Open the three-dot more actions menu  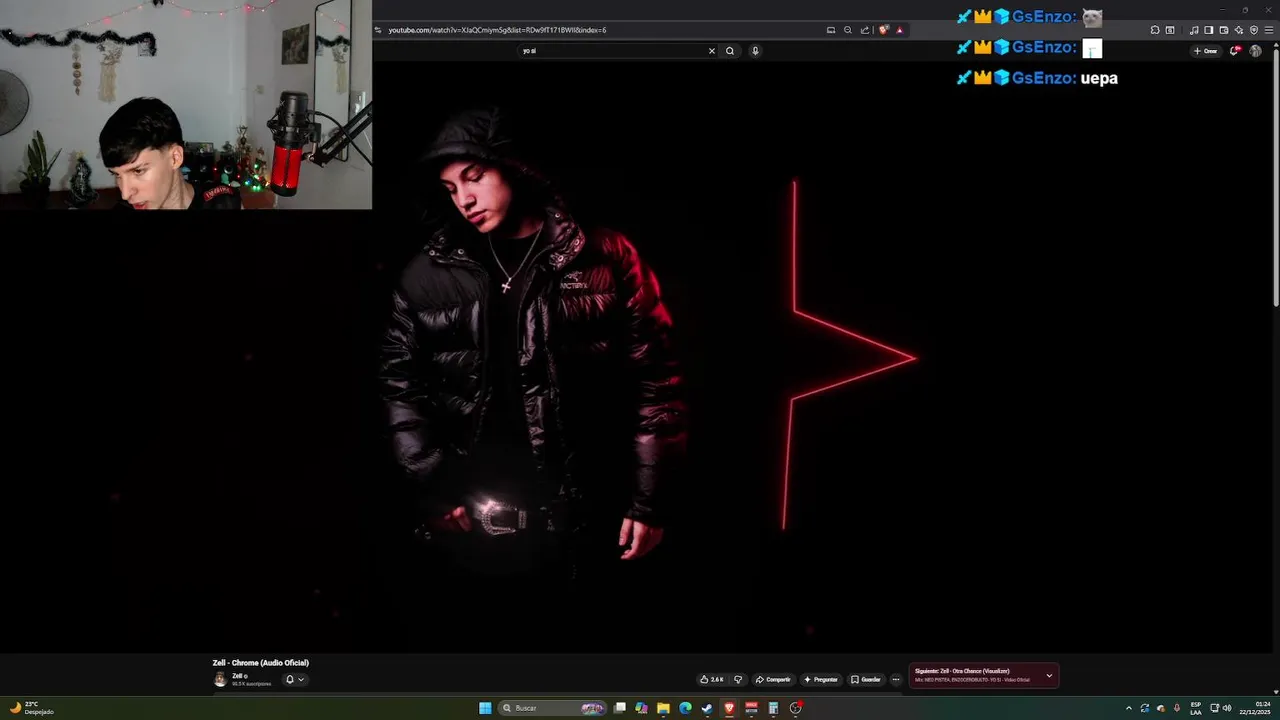(x=896, y=679)
